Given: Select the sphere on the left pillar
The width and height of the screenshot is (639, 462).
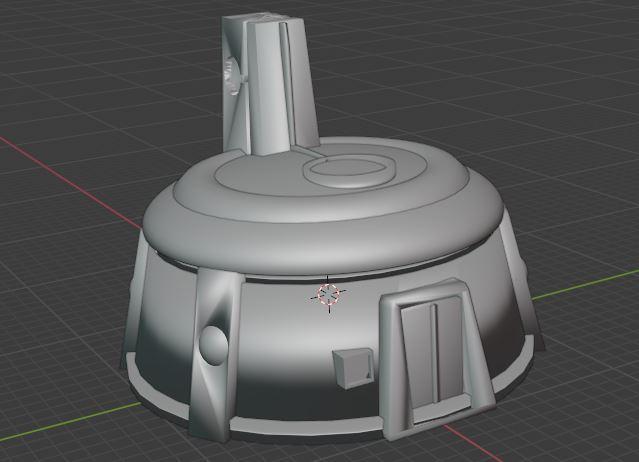Looking at the screenshot, I should coord(213,345).
